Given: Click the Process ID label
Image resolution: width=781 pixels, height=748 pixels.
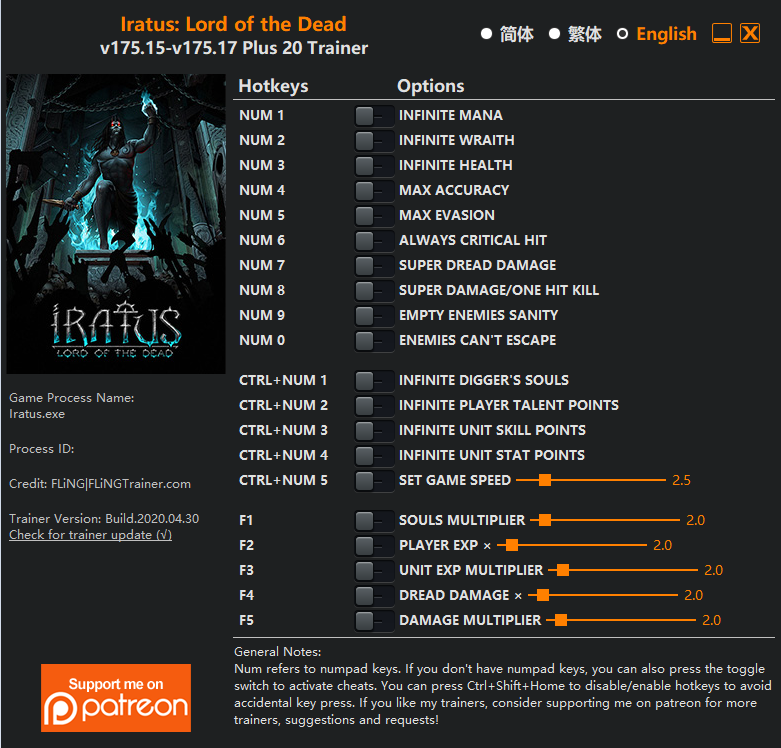Looking at the screenshot, I should (41, 449).
